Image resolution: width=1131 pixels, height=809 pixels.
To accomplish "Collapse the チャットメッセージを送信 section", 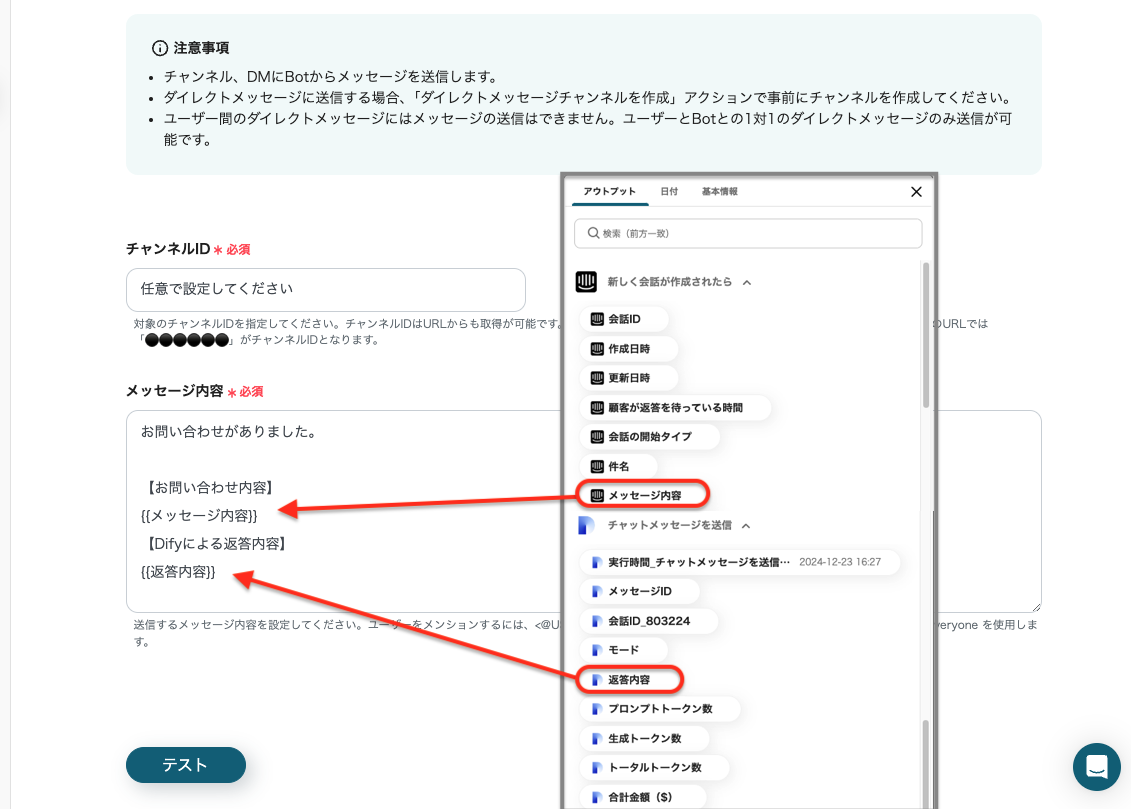I will click(747, 526).
